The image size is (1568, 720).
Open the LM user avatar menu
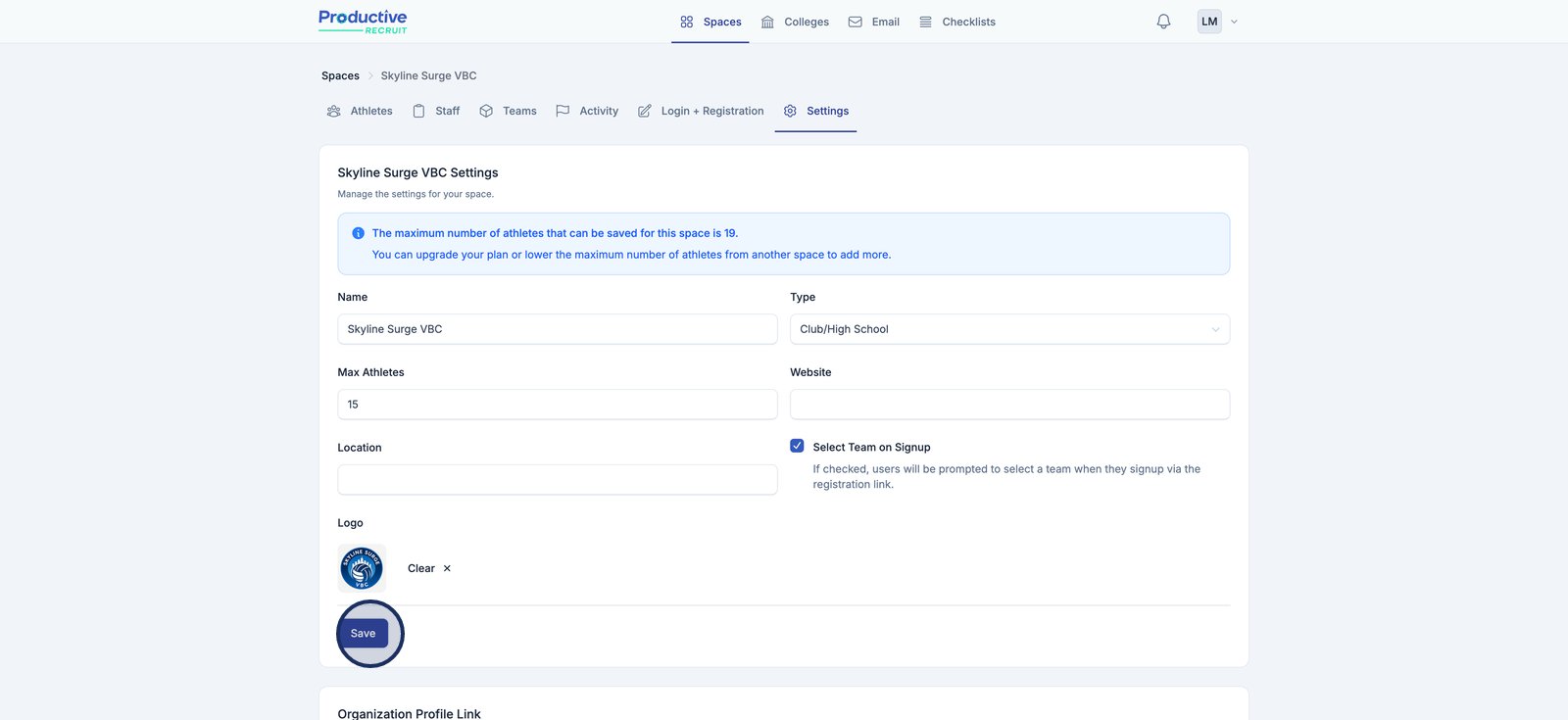click(x=1209, y=22)
